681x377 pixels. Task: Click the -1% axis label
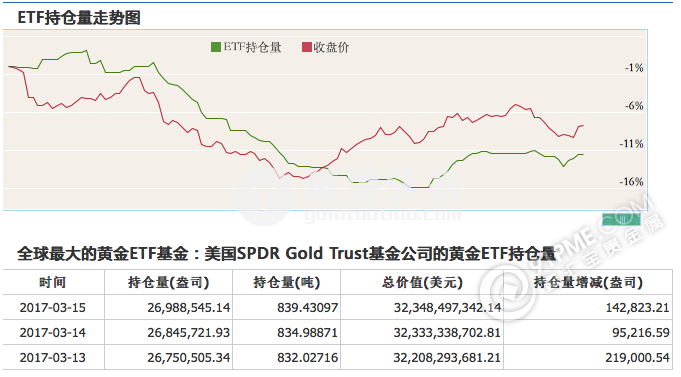click(634, 68)
